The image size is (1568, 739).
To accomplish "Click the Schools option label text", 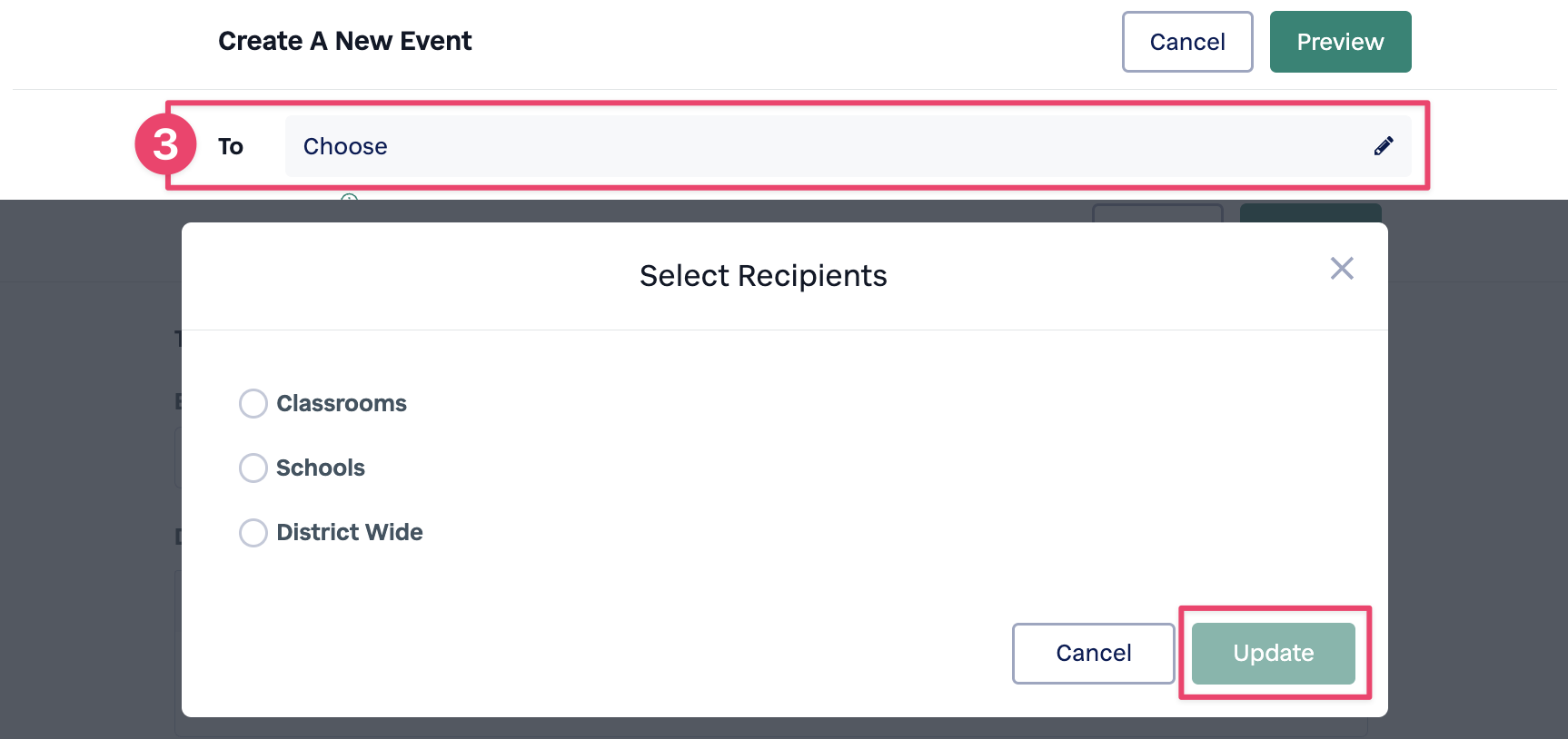I will click(321, 468).
